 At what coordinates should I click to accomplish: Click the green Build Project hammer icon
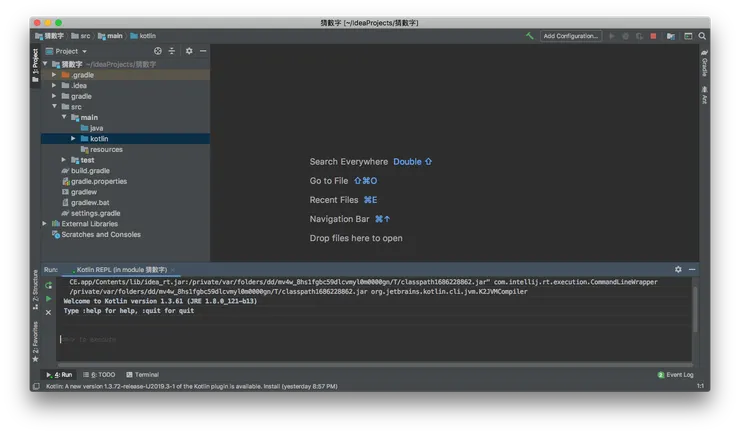coord(529,36)
